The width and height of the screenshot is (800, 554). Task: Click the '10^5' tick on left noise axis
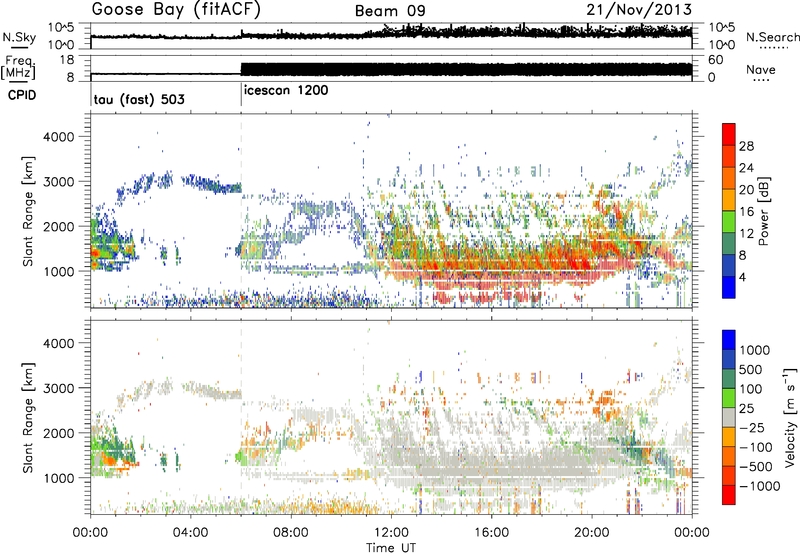pyautogui.click(x=61, y=28)
